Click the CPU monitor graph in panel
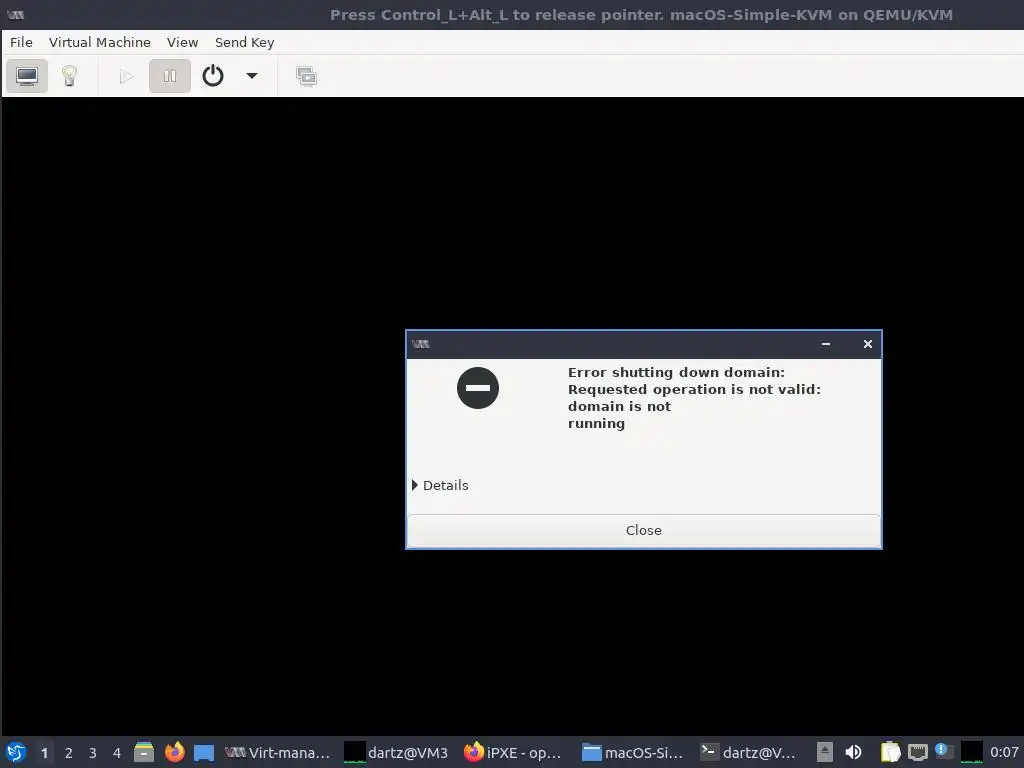Image resolution: width=1024 pixels, height=768 pixels. (971, 752)
